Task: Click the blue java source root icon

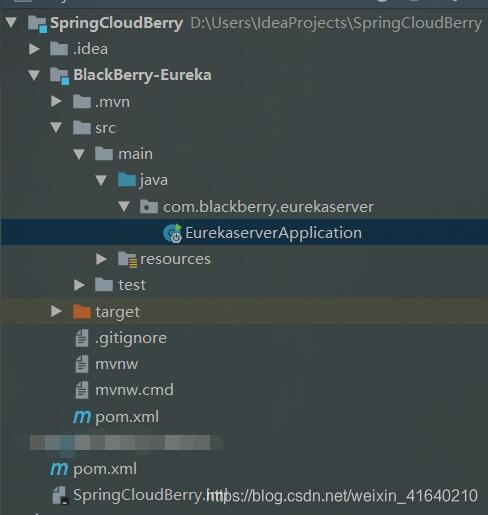Action: (127, 180)
